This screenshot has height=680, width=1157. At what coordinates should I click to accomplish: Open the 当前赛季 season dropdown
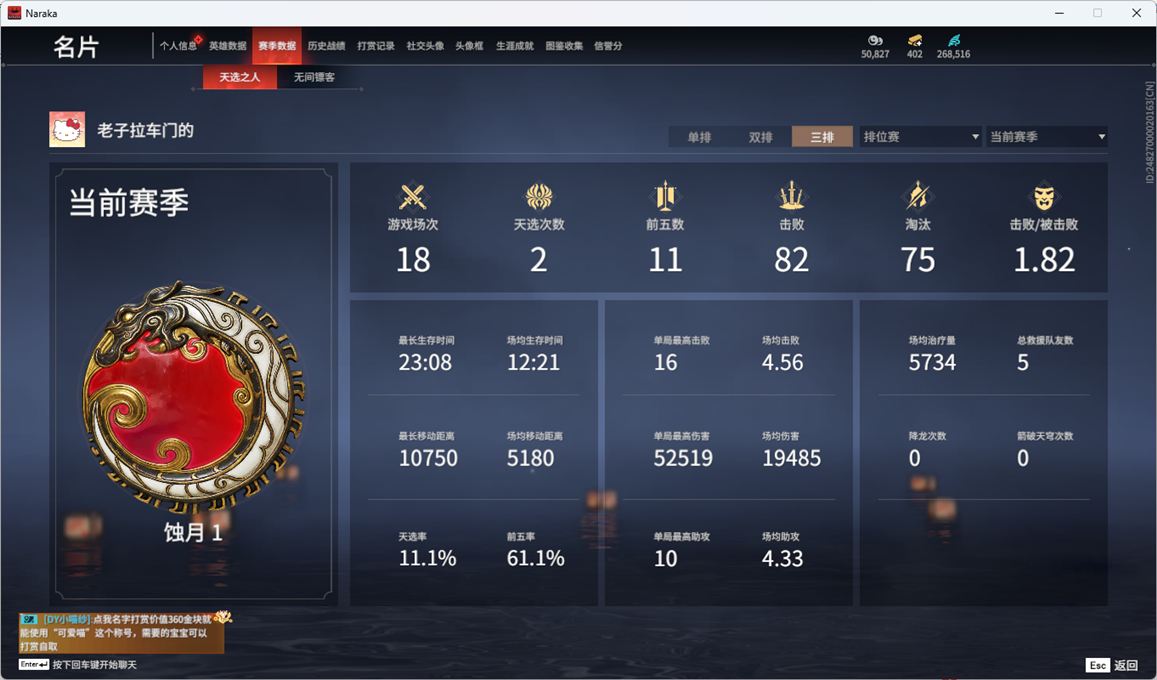click(1047, 136)
